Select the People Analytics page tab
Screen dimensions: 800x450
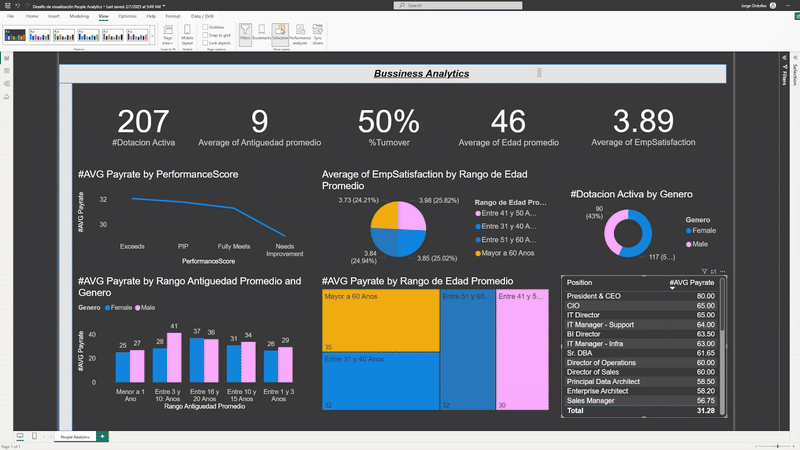(x=75, y=437)
